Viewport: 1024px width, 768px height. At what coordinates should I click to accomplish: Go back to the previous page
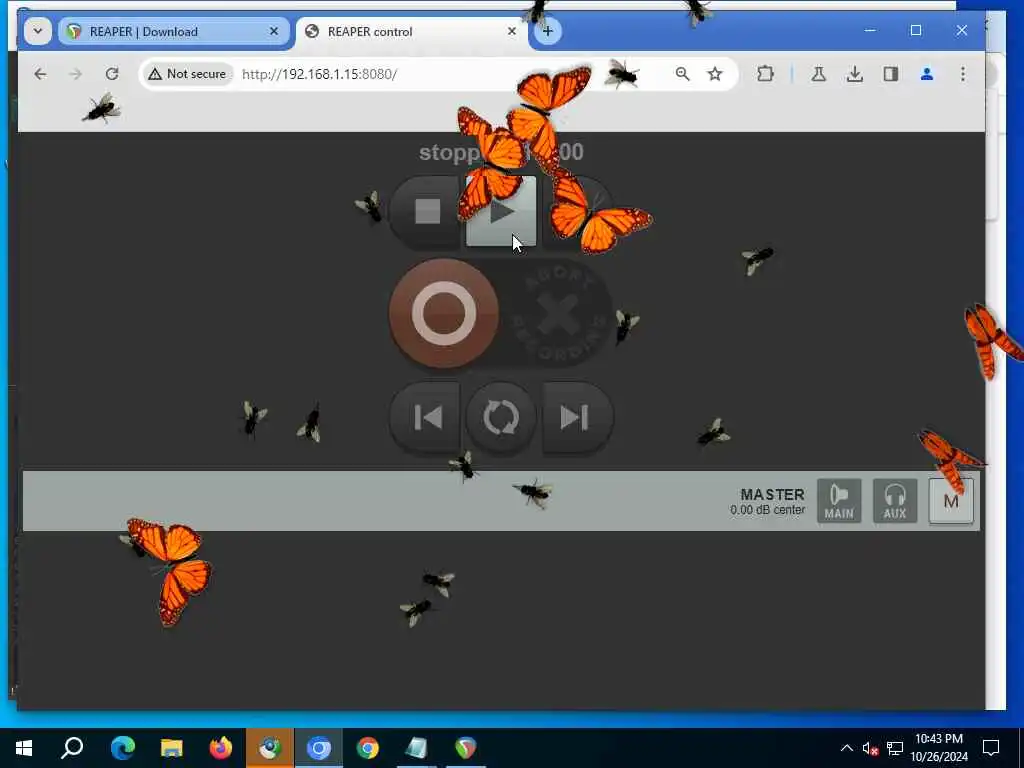pyautogui.click(x=40, y=74)
